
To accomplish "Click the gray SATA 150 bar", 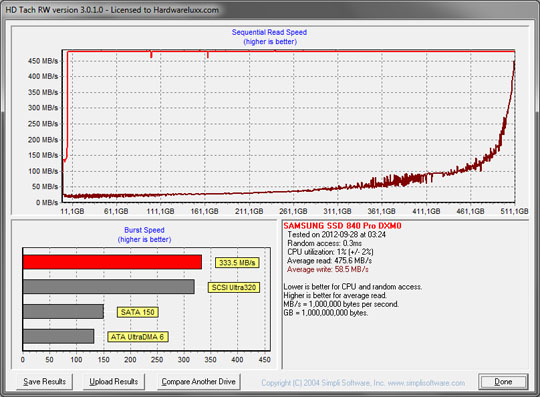I will [63, 311].
